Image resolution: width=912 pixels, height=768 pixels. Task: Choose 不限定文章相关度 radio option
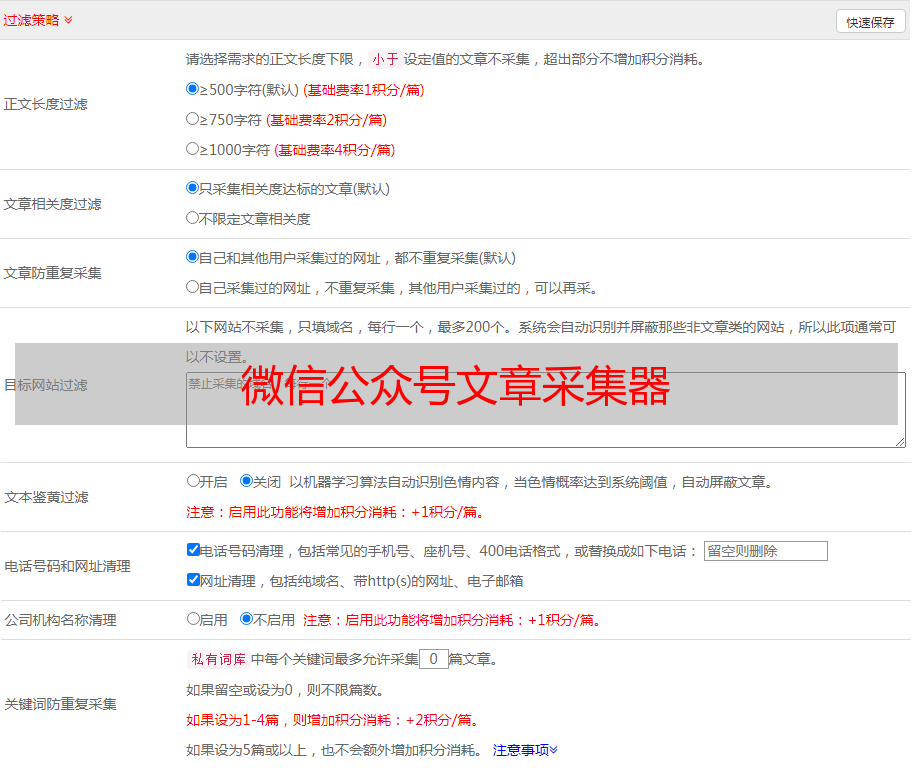pyautogui.click(x=193, y=218)
